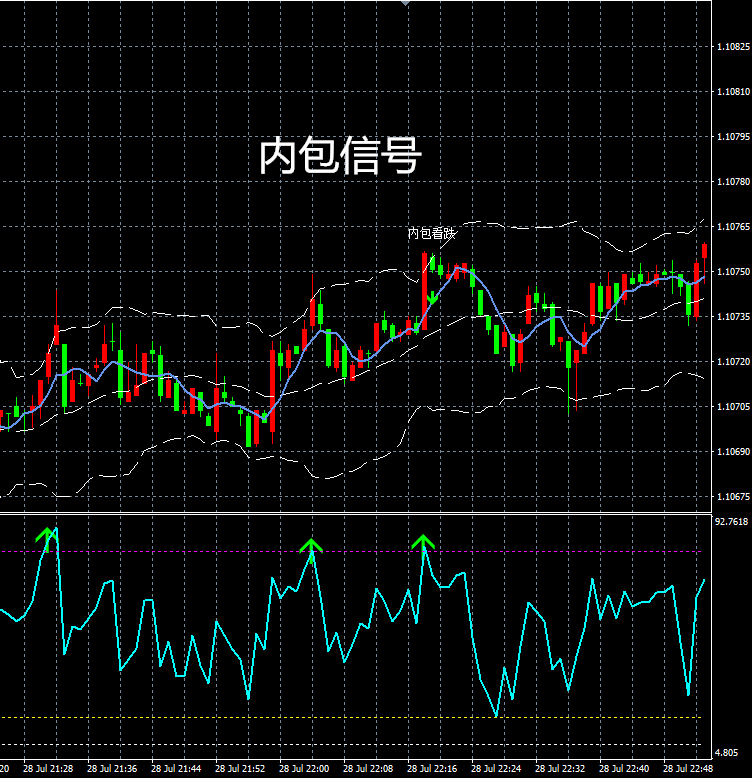Screen dimensions: 752x778
Task: Click time label 28 Jul 22:24
Action: coord(496,769)
